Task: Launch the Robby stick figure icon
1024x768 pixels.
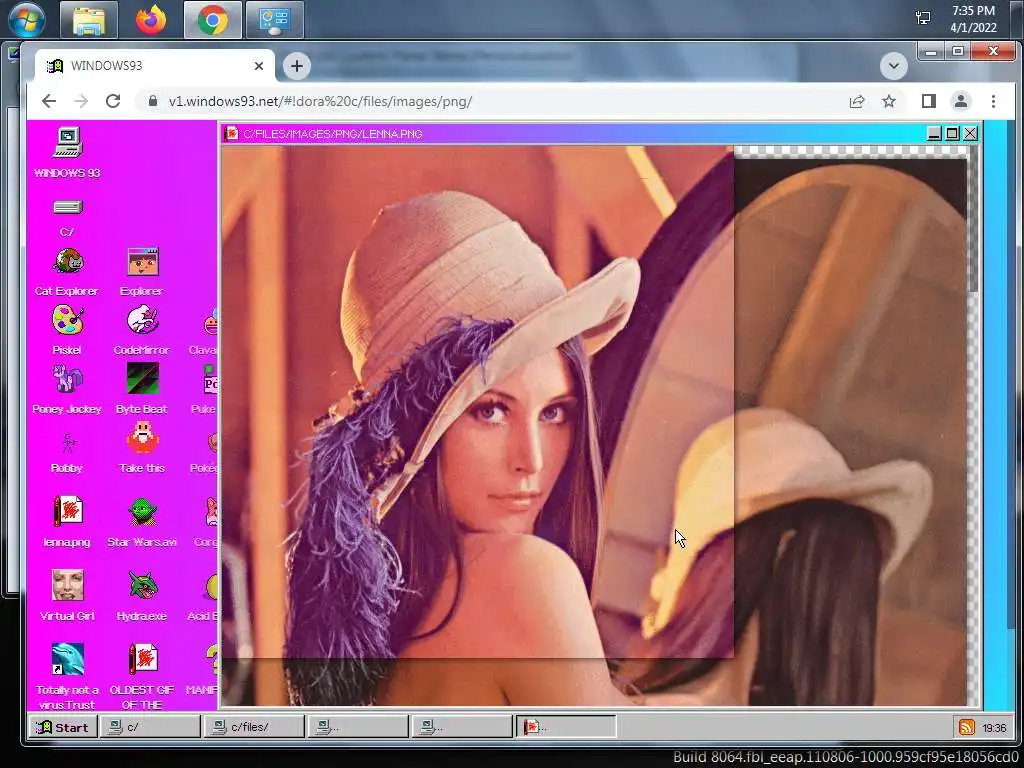Action: pos(67,452)
